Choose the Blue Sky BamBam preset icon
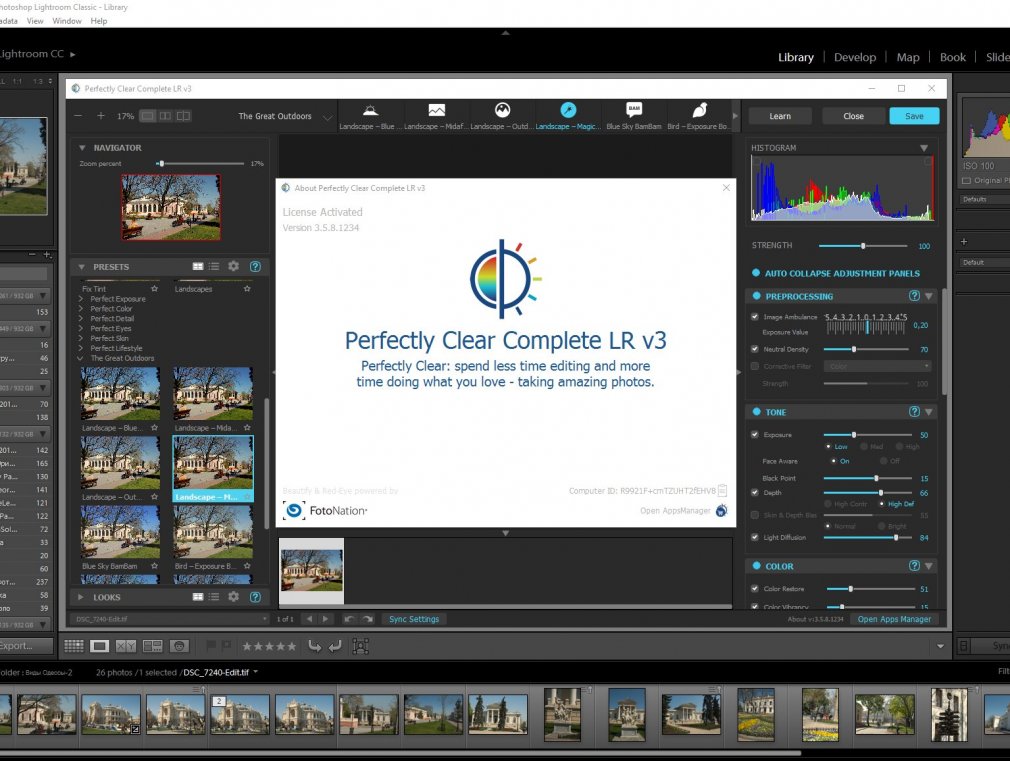Image resolution: width=1010 pixels, height=761 pixels. point(634,110)
